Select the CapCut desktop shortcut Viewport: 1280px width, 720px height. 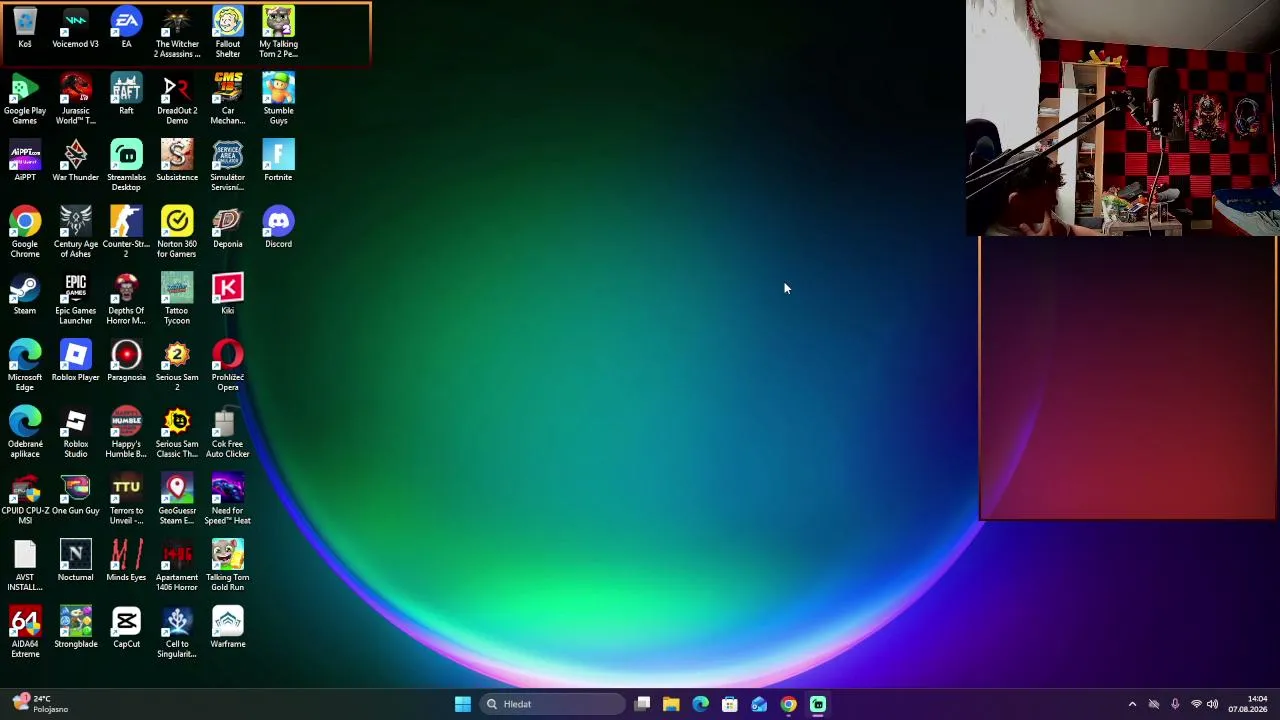point(126,629)
